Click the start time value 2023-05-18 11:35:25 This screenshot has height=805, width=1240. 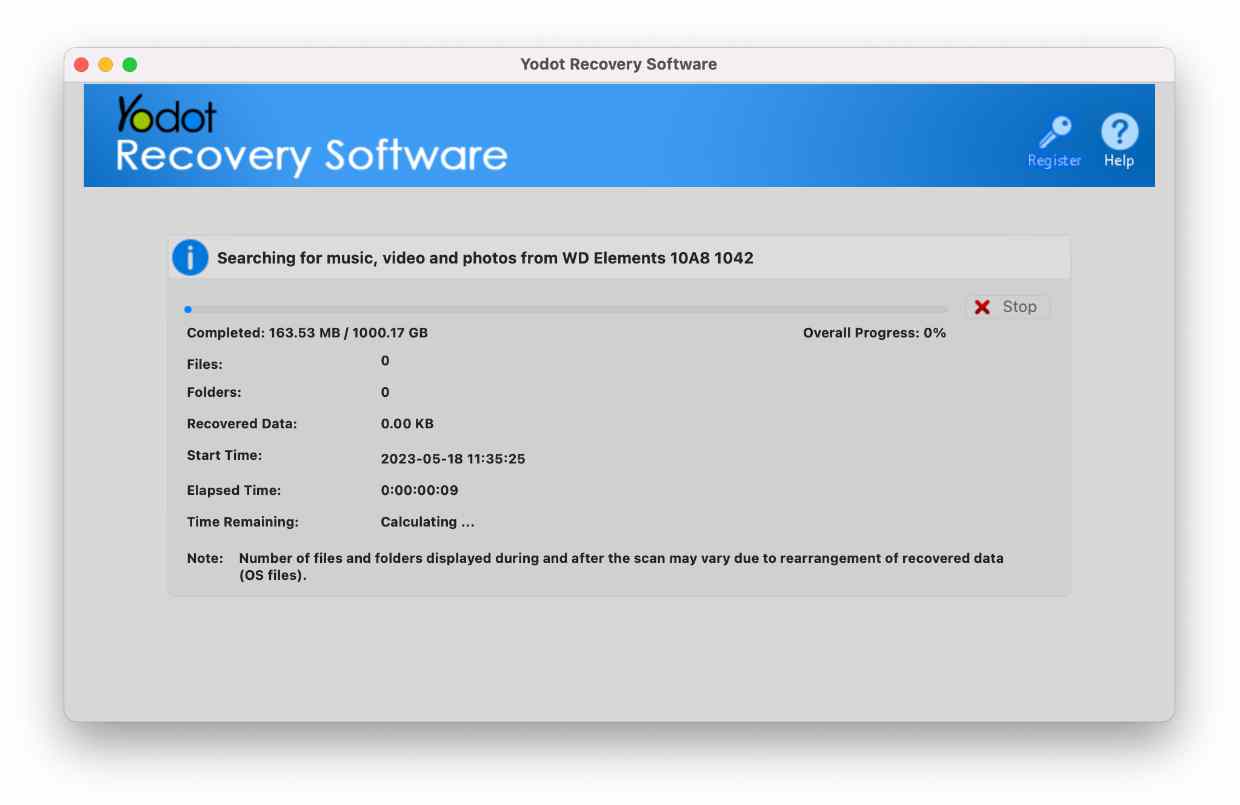coord(453,460)
